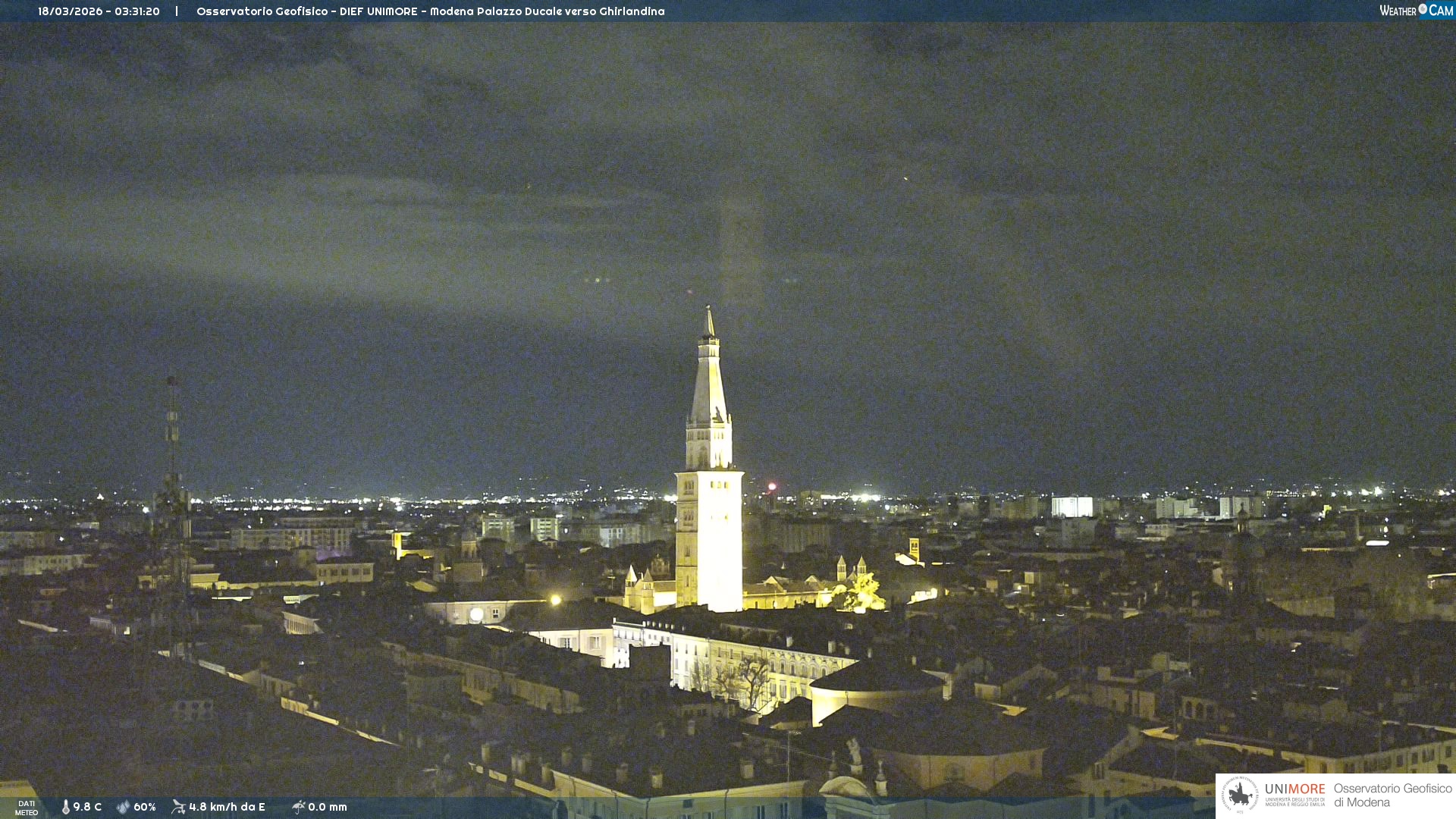
Task: Click the thermometer temperature icon
Action: click(x=65, y=807)
